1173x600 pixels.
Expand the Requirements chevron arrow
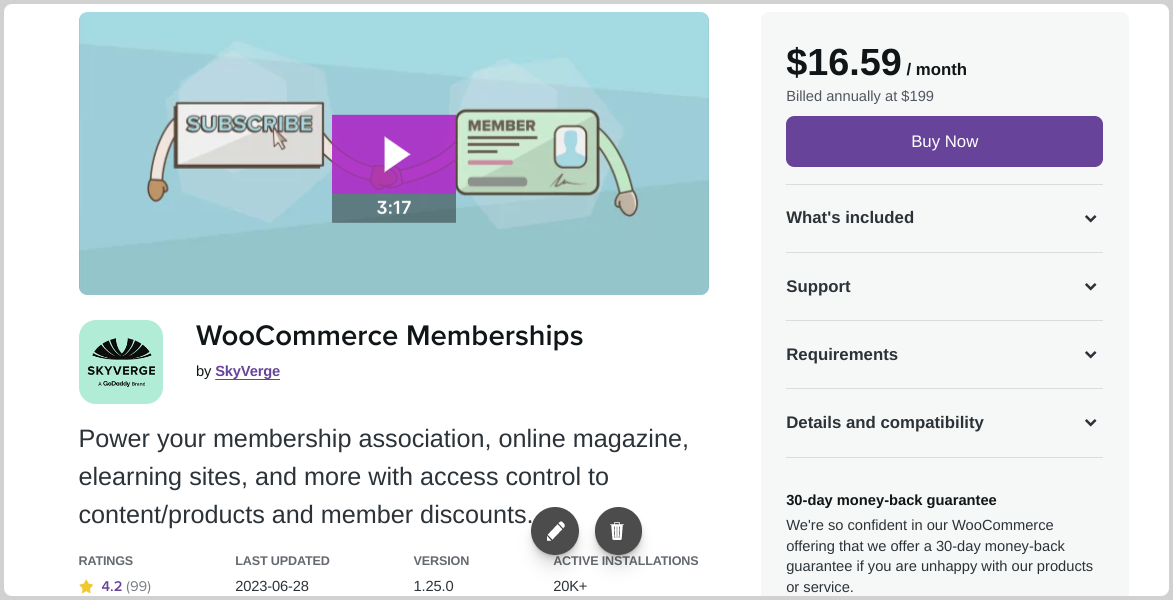click(x=1091, y=355)
